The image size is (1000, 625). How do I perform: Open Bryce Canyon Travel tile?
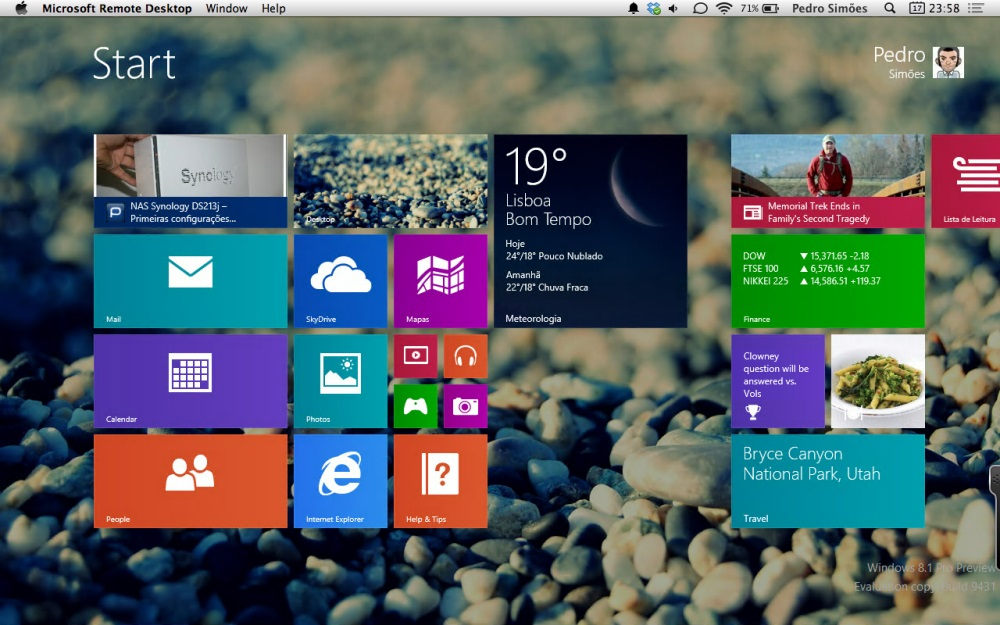point(828,482)
